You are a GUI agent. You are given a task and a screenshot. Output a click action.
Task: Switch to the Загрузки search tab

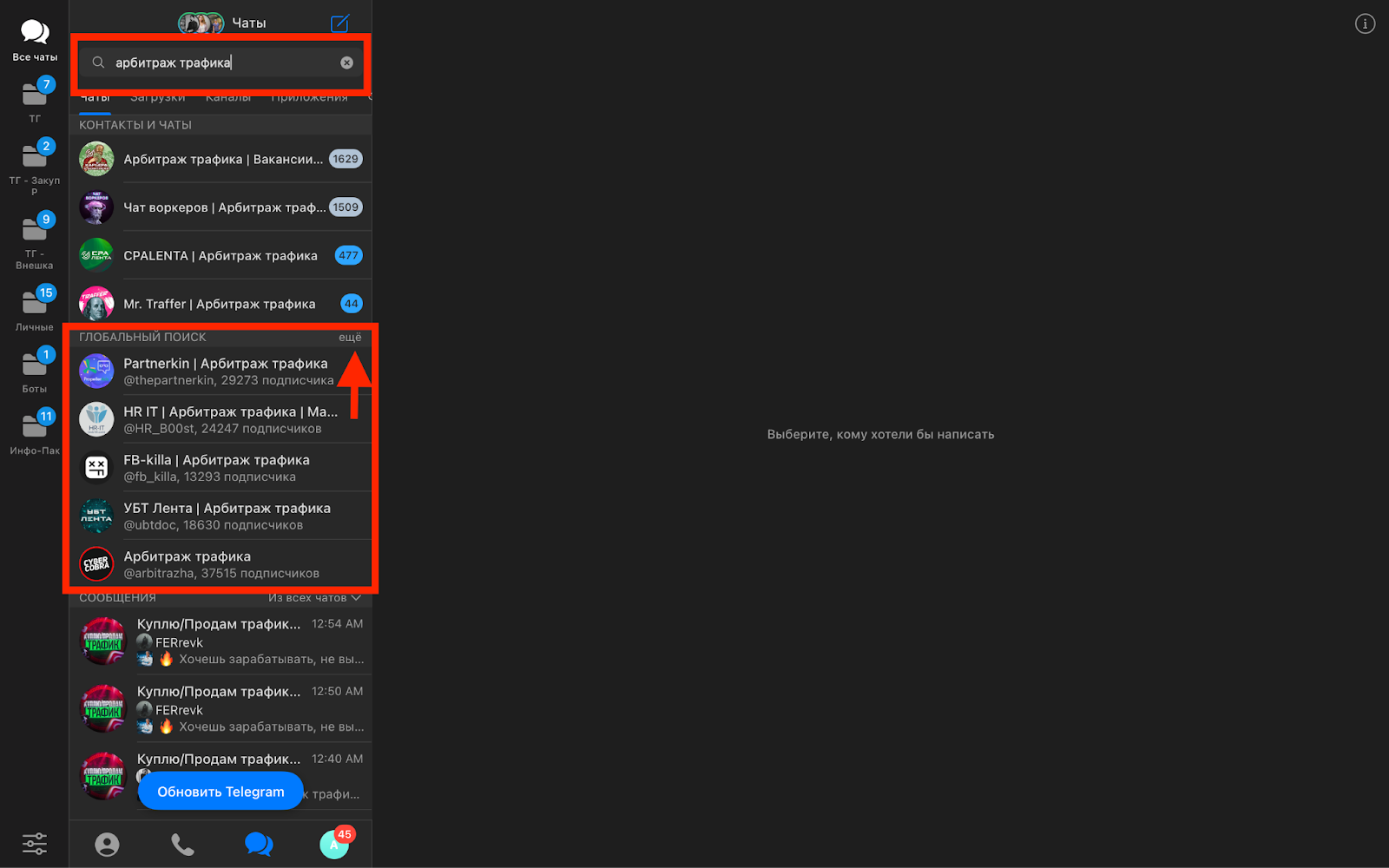coord(157,98)
